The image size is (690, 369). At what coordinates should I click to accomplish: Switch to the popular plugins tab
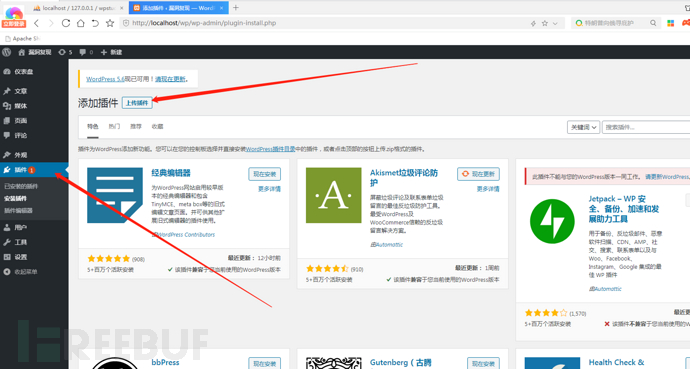pos(114,126)
